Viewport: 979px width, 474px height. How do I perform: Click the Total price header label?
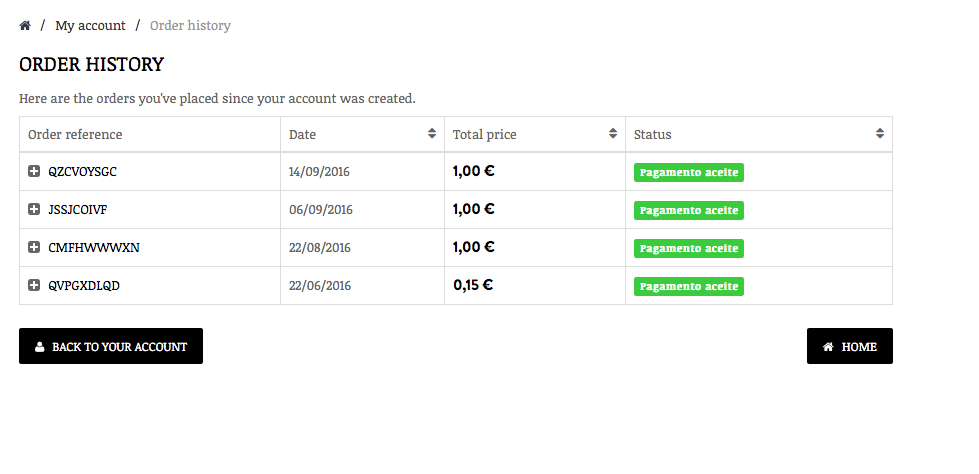484,134
